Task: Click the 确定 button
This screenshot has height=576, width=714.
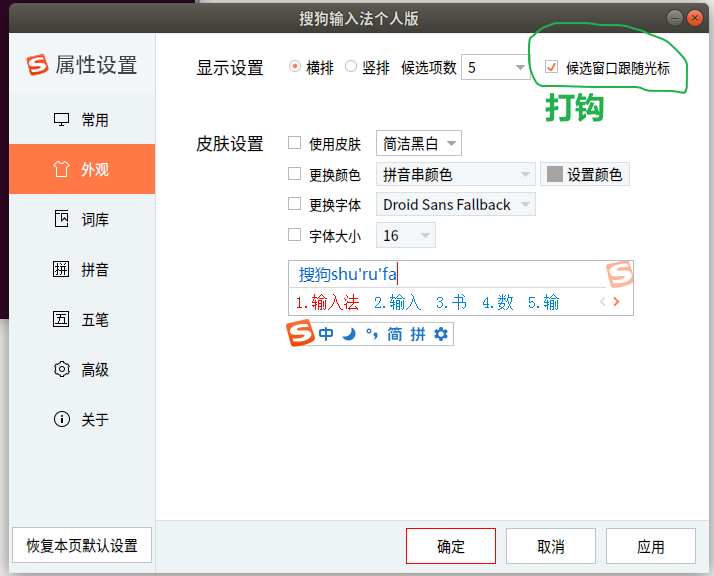Action: 451,546
